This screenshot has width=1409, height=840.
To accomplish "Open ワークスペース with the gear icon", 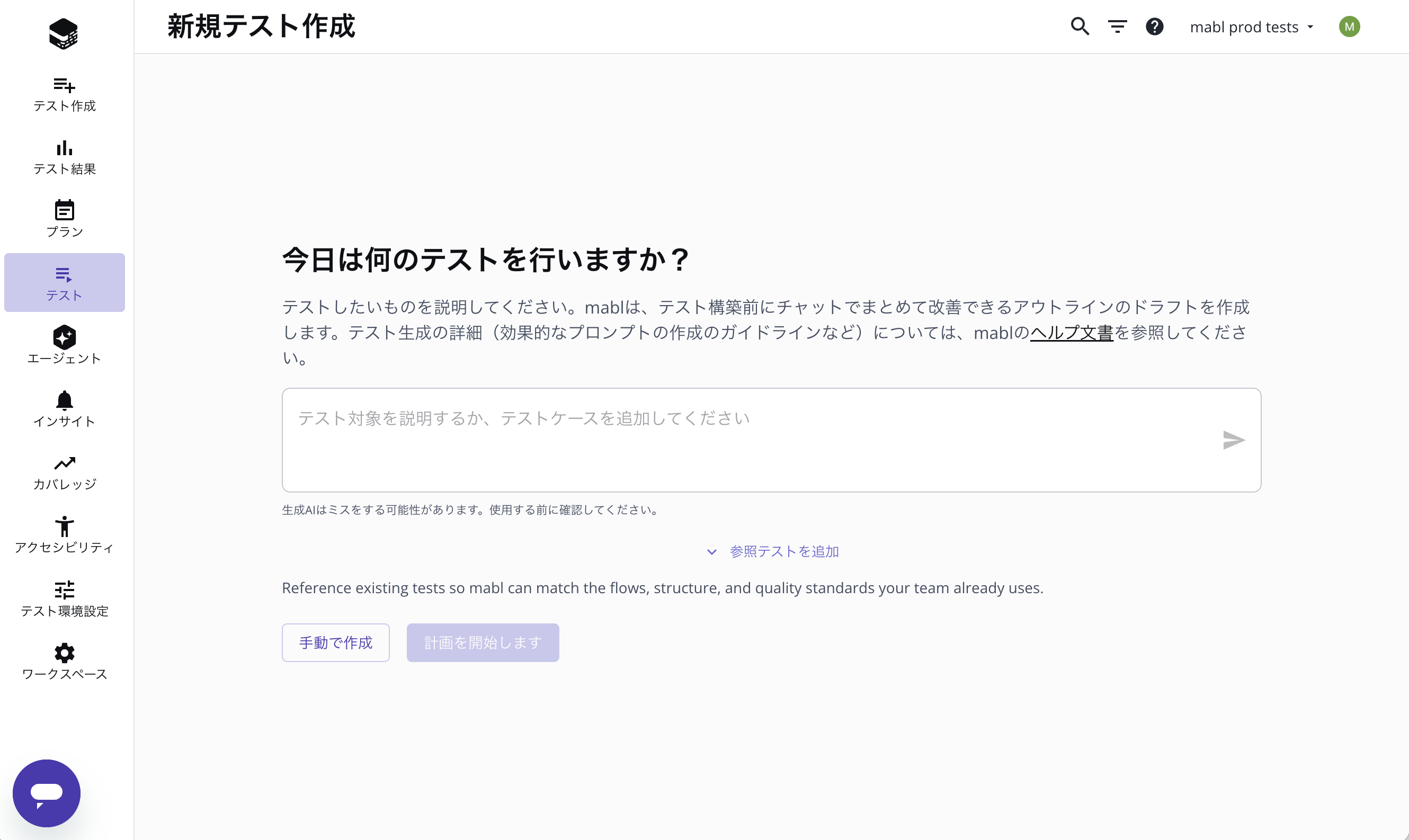I will coord(65,661).
